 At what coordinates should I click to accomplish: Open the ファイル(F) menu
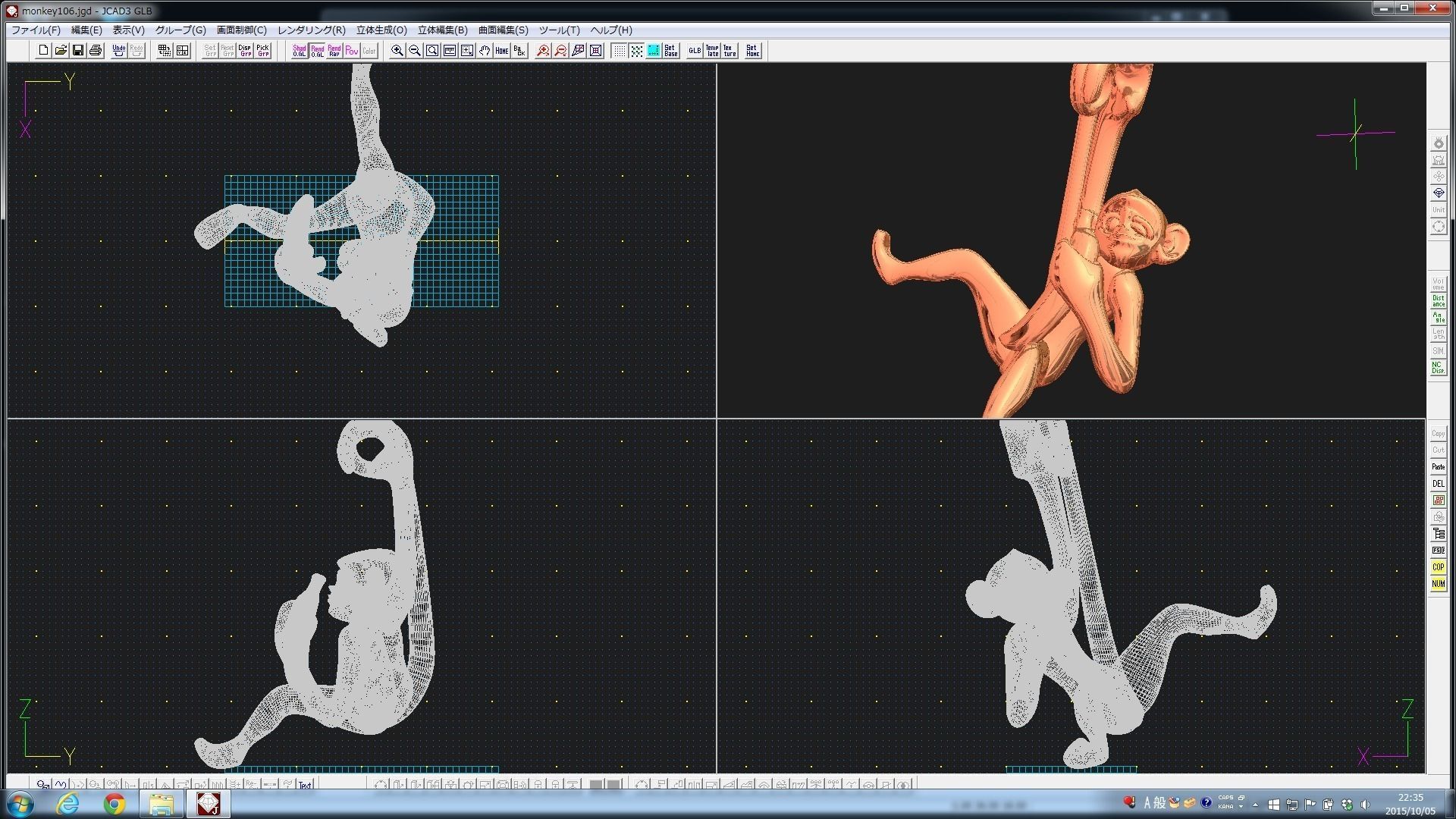(x=36, y=30)
